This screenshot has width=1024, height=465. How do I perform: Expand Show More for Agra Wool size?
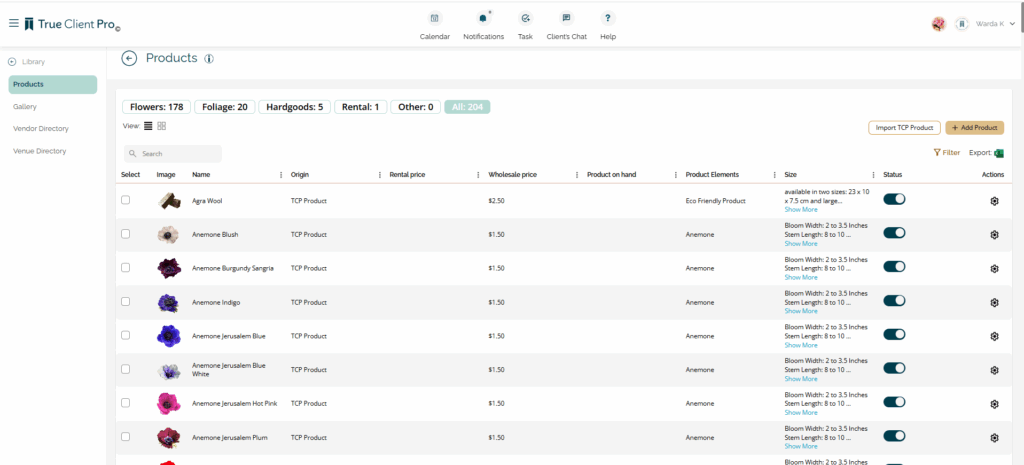pyautogui.click(x=800, y=210)
